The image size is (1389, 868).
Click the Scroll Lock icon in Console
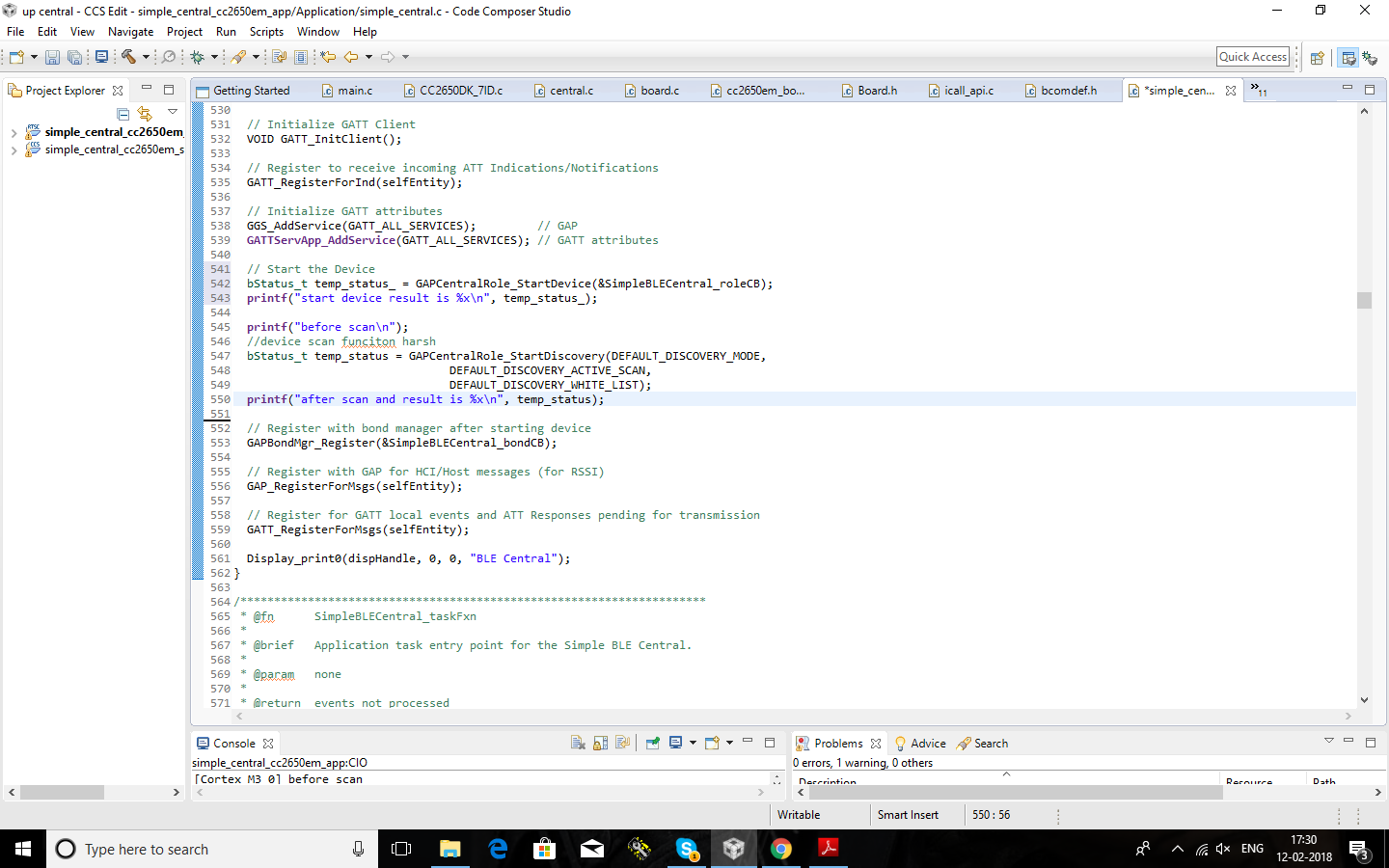click(600, 743)
